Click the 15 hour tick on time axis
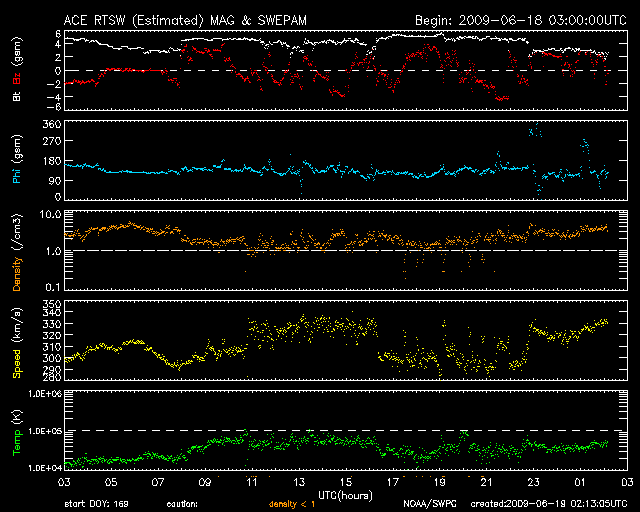The height and width of the screenshot is (512, 640). (344, 482)
